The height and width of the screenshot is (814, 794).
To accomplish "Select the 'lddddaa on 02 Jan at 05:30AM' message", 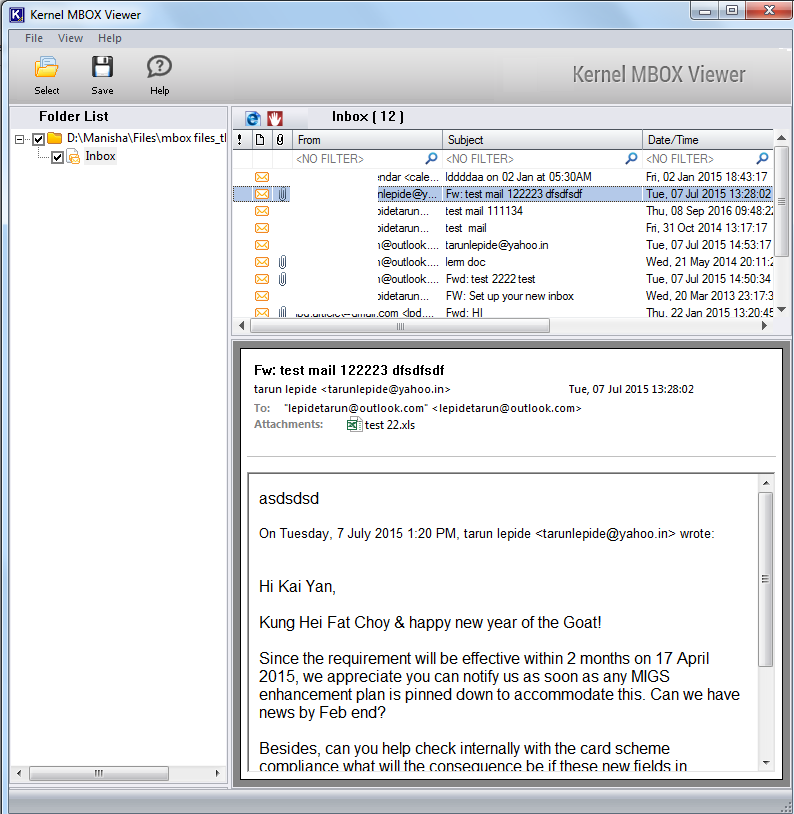I will click(x=503, y=177).
